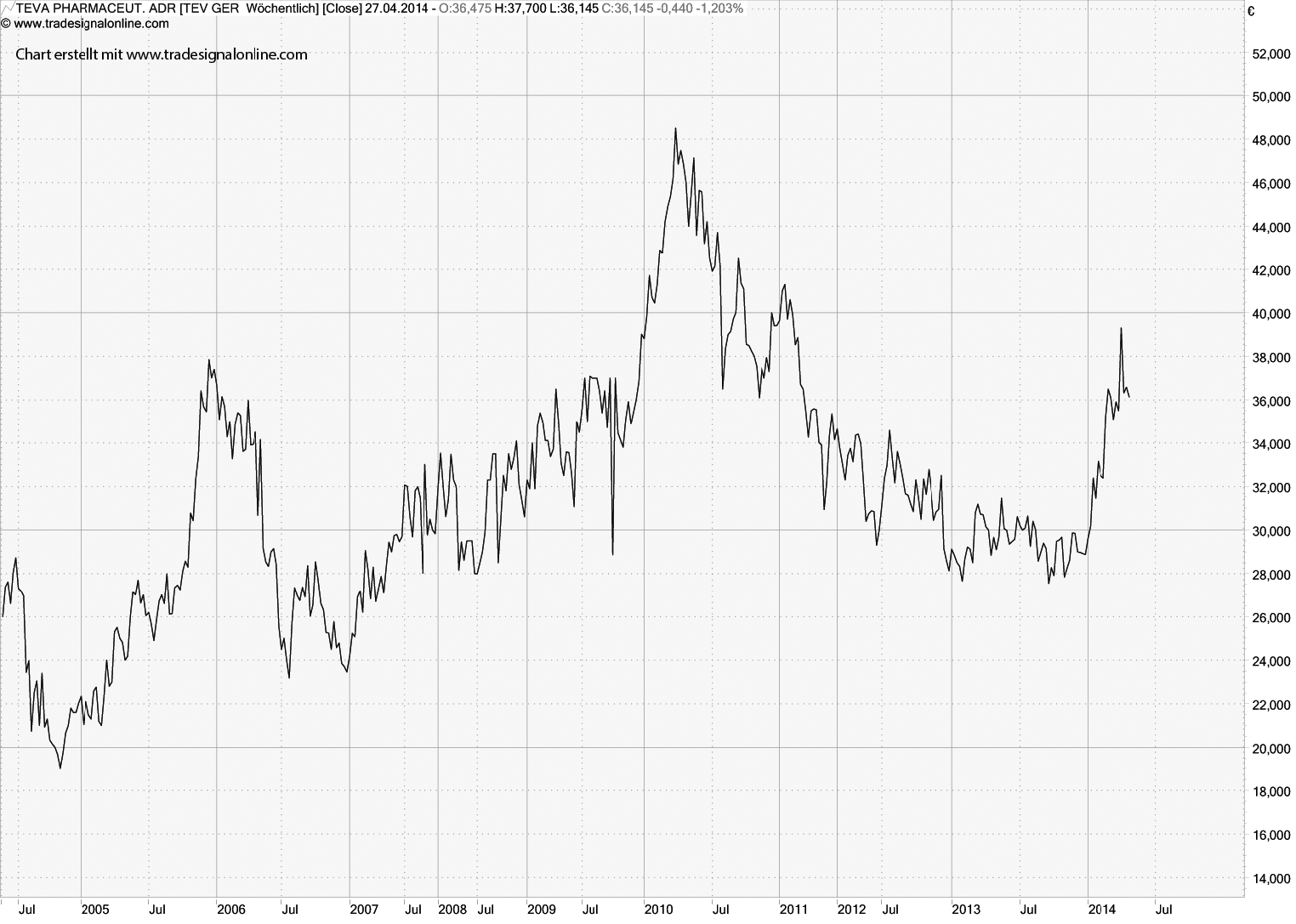Click the open value O:36,475
The image size is (1296, 924).
(x=465, y=8)
